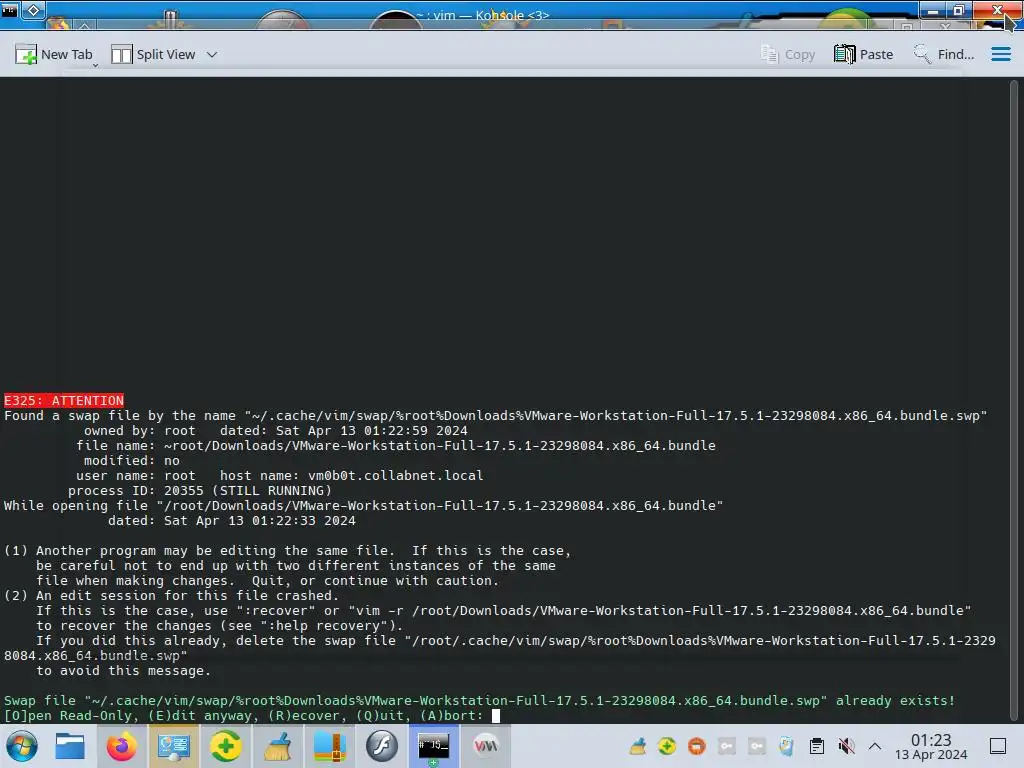
Task: Open the Flash player taskbar icon
Action: point(381,746)
